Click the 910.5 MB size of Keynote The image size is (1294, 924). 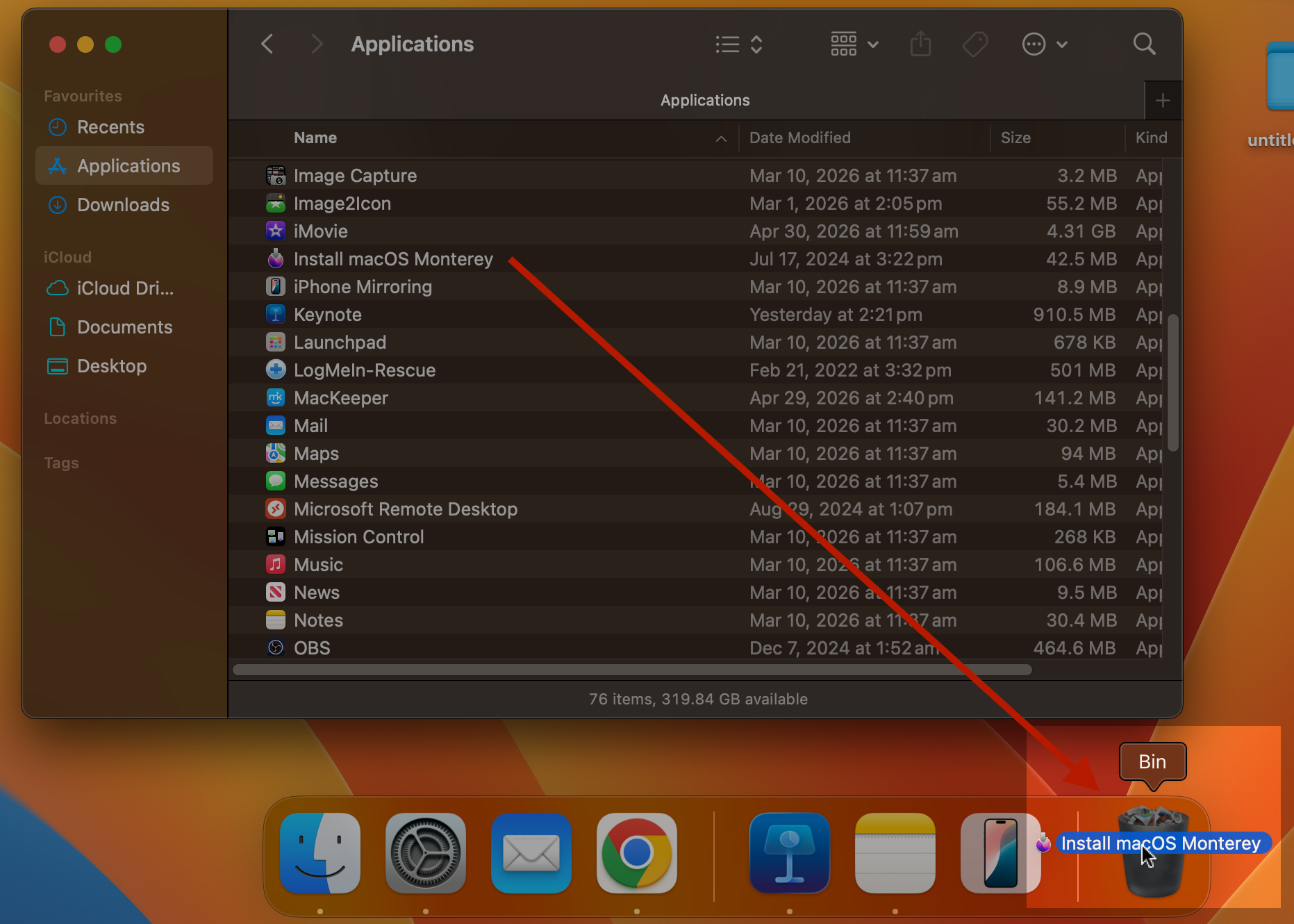pos(1075,315)
